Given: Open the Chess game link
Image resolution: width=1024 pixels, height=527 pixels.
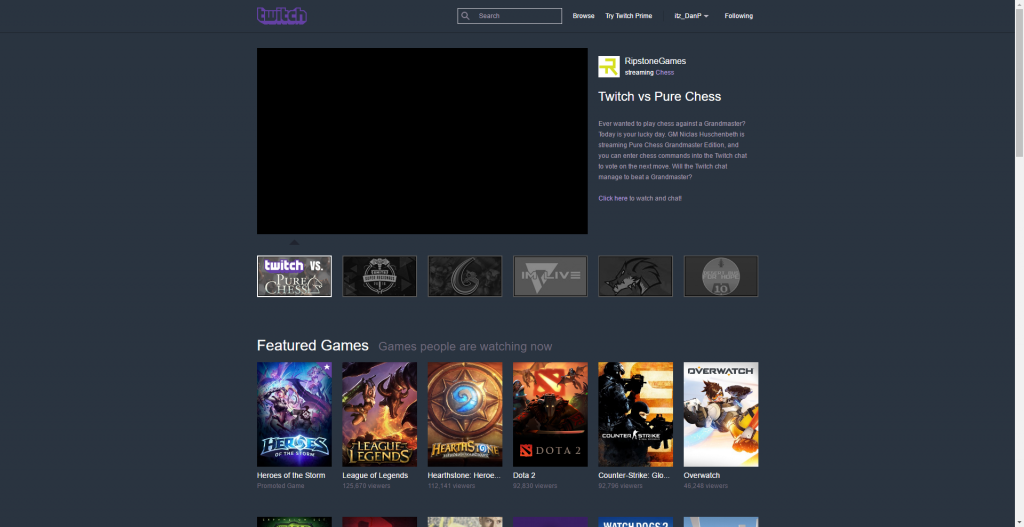Looking at the screenshot, I should (665, 72).
